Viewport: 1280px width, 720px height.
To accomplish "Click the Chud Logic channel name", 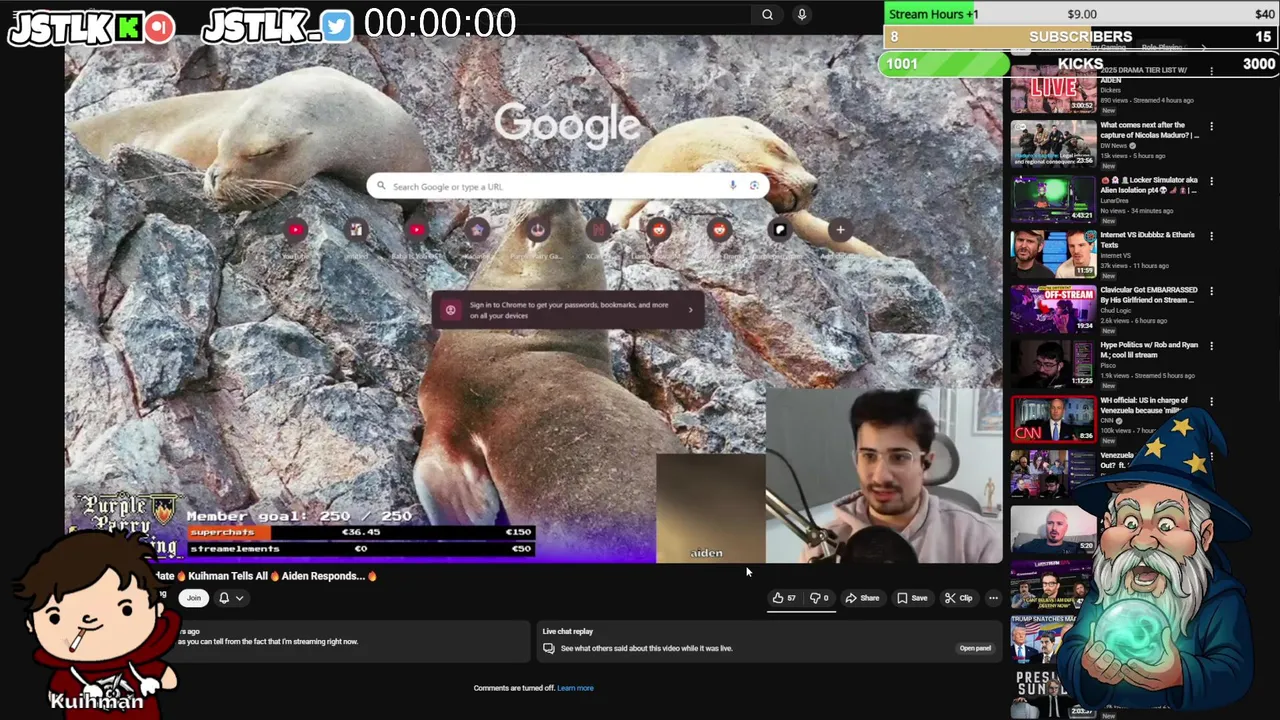I will click(1115, 311).
